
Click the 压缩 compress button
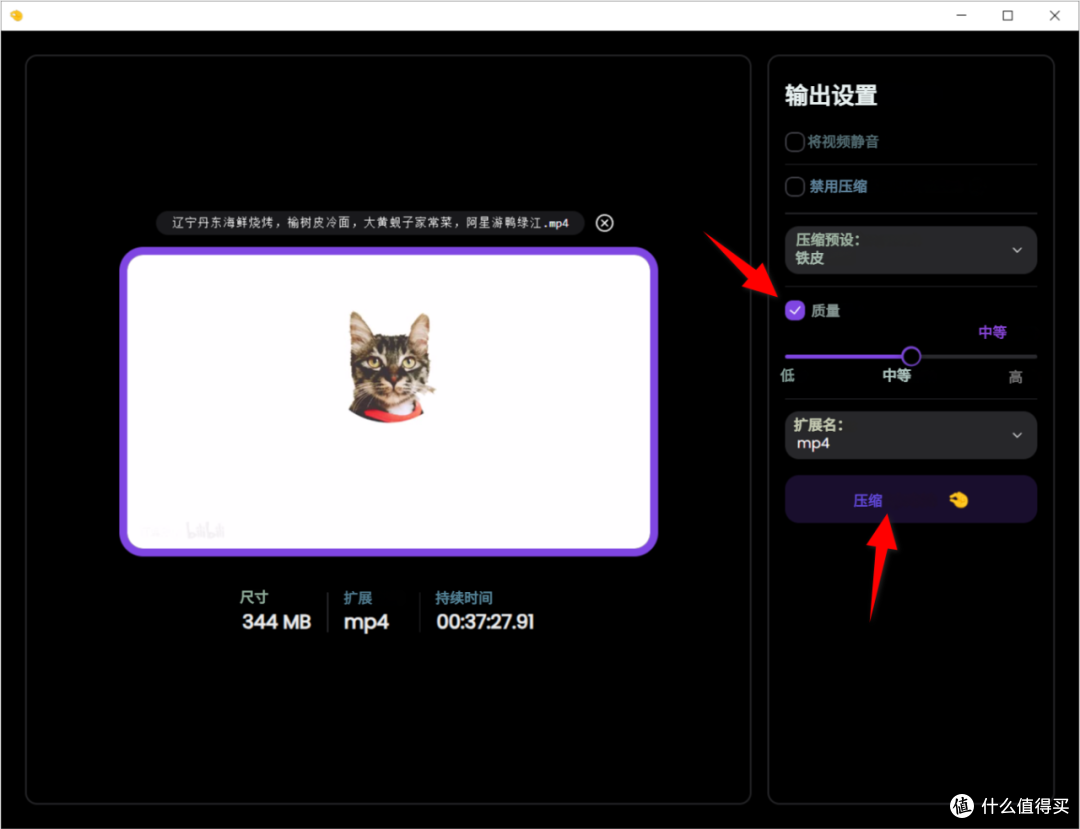tap(911, 499)
